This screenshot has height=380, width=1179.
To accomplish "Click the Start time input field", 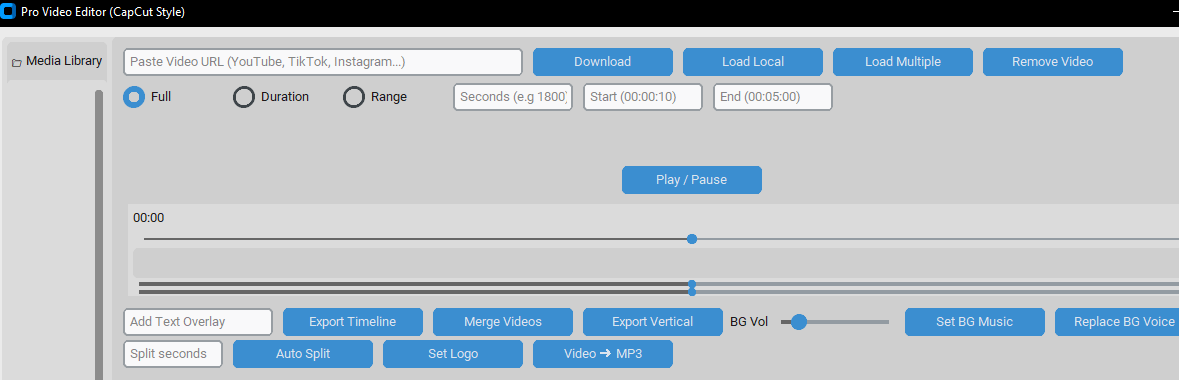I will [x=643, y=97].
